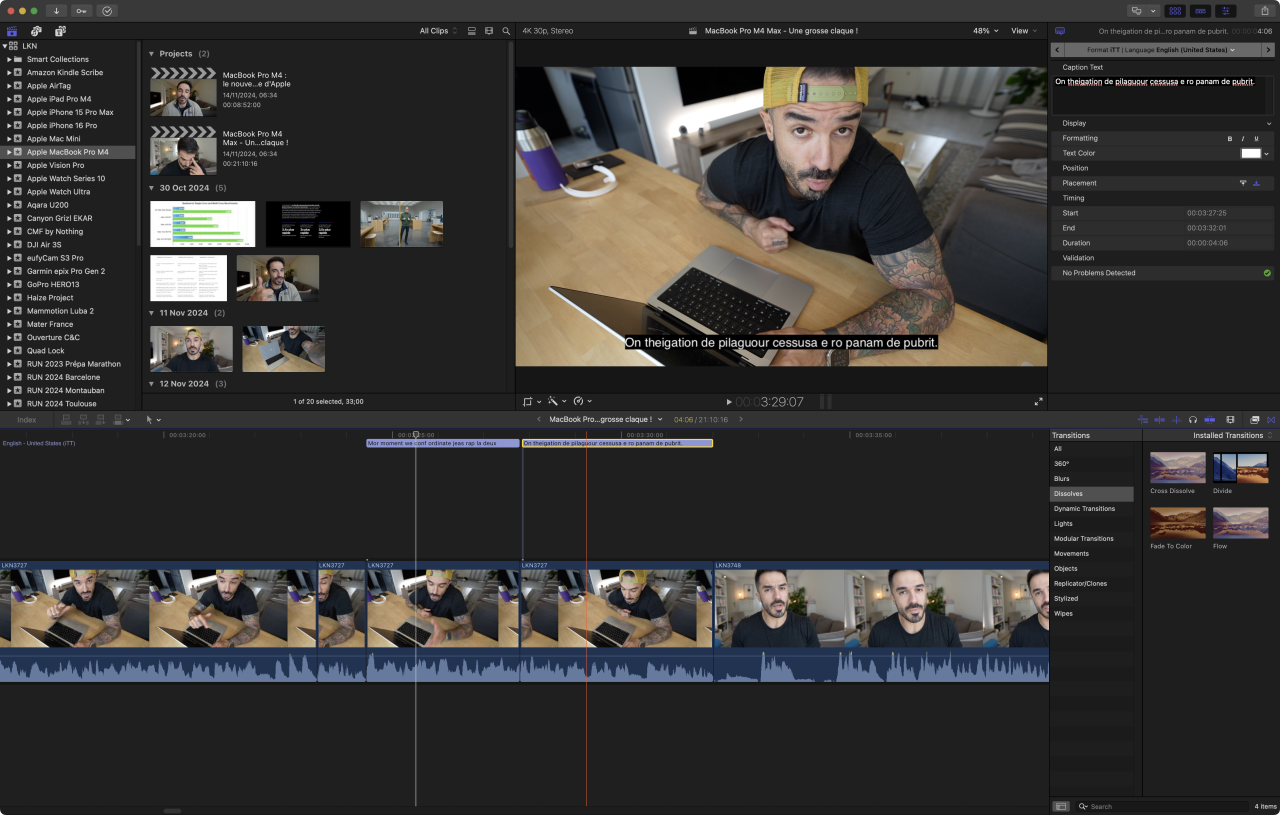Select the Apple MacBook Pro M4 event
The image size is (1280, 815).
point(68,152)
